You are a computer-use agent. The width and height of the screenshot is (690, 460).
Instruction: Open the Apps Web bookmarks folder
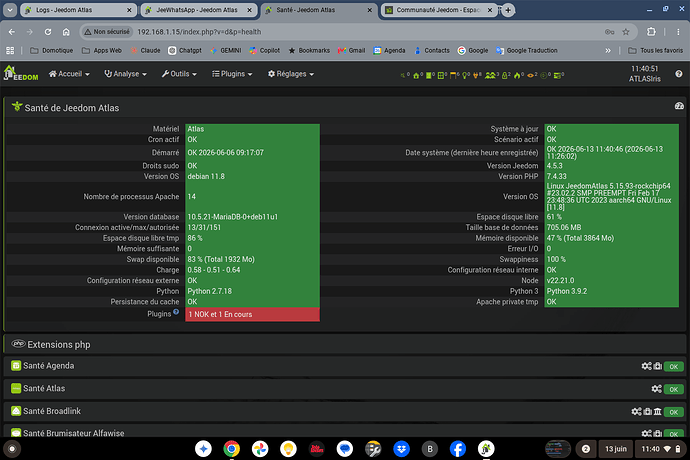(102, 51)
